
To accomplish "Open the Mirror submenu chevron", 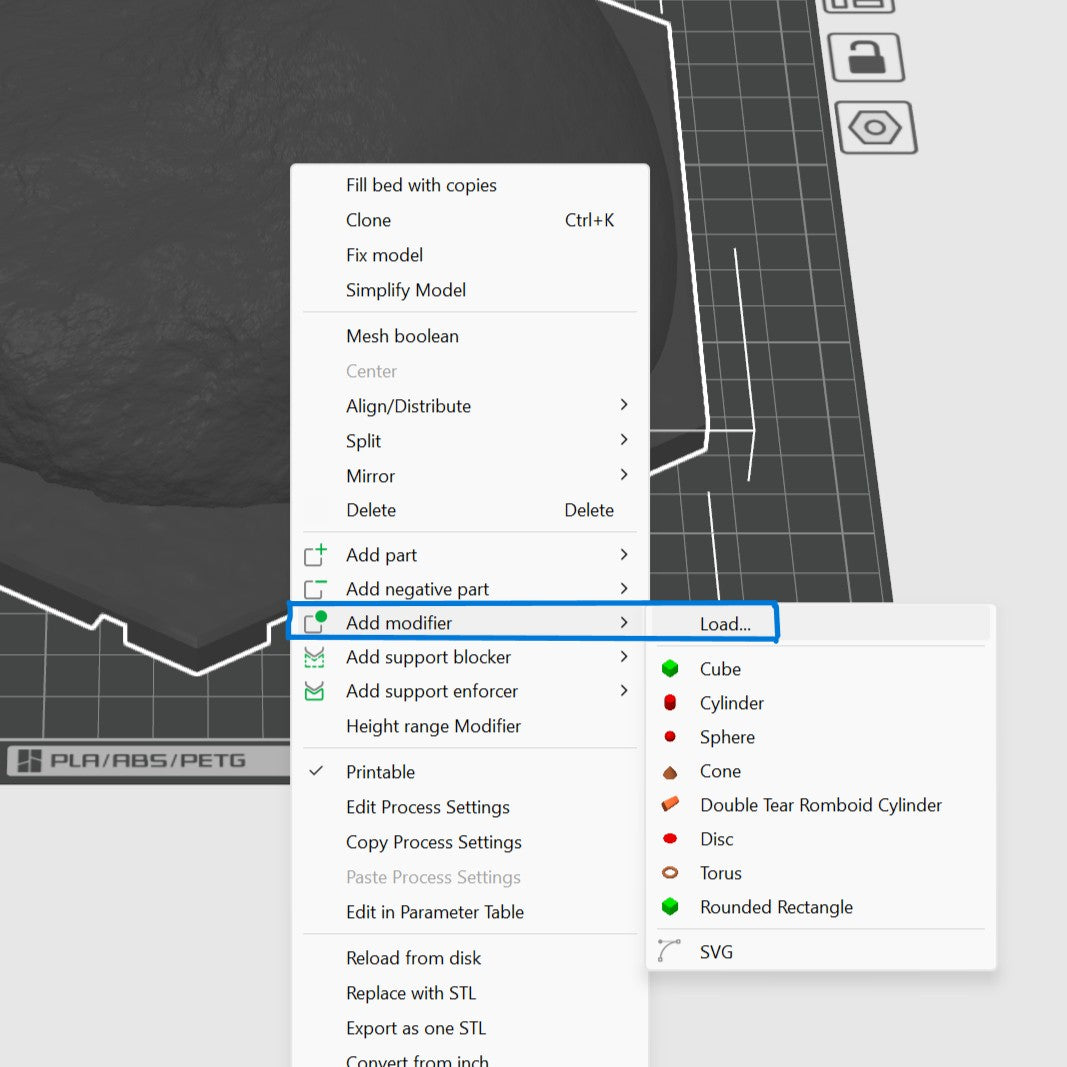I will pyautogui.click(x=624, y=475).
